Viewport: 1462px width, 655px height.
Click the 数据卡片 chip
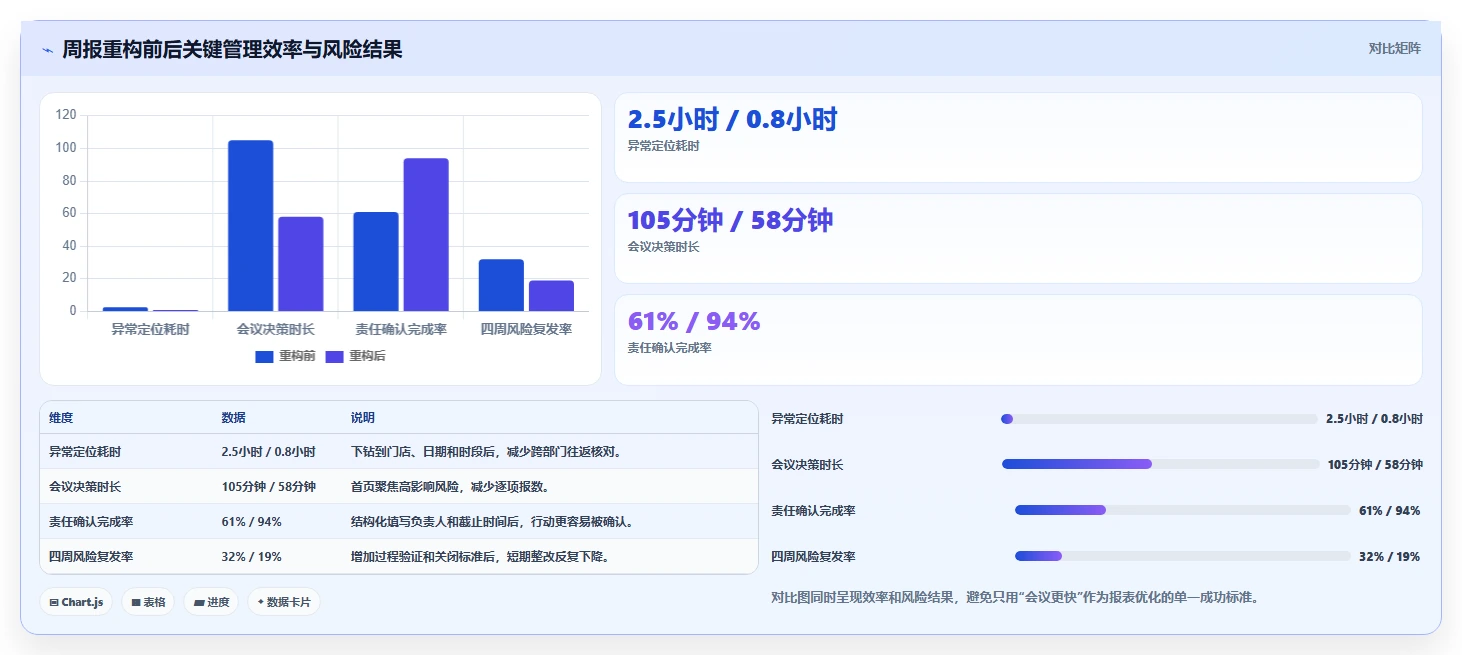tap(284, 602)
